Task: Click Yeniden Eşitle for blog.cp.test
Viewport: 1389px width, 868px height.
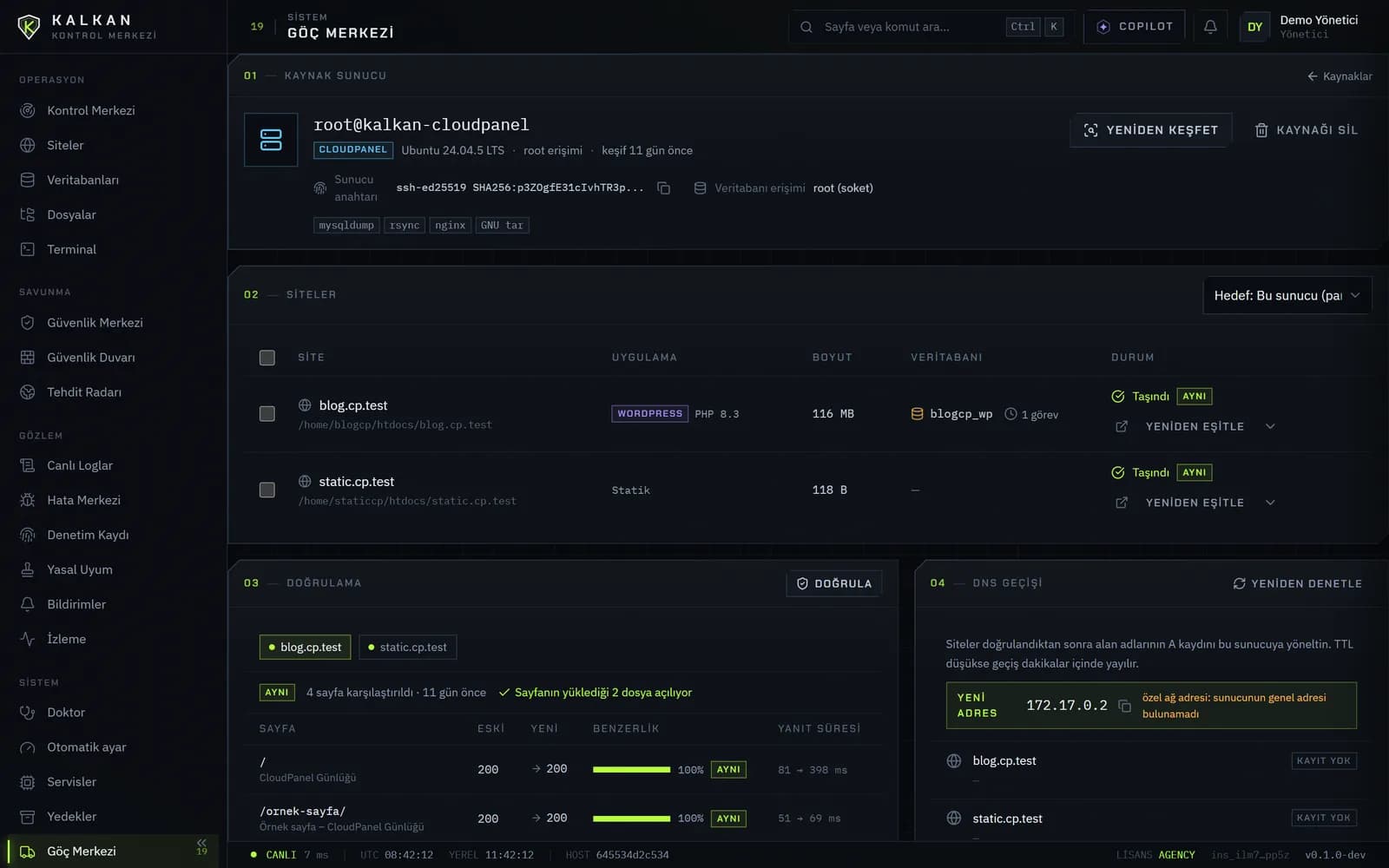Action: pos(1195,426)
